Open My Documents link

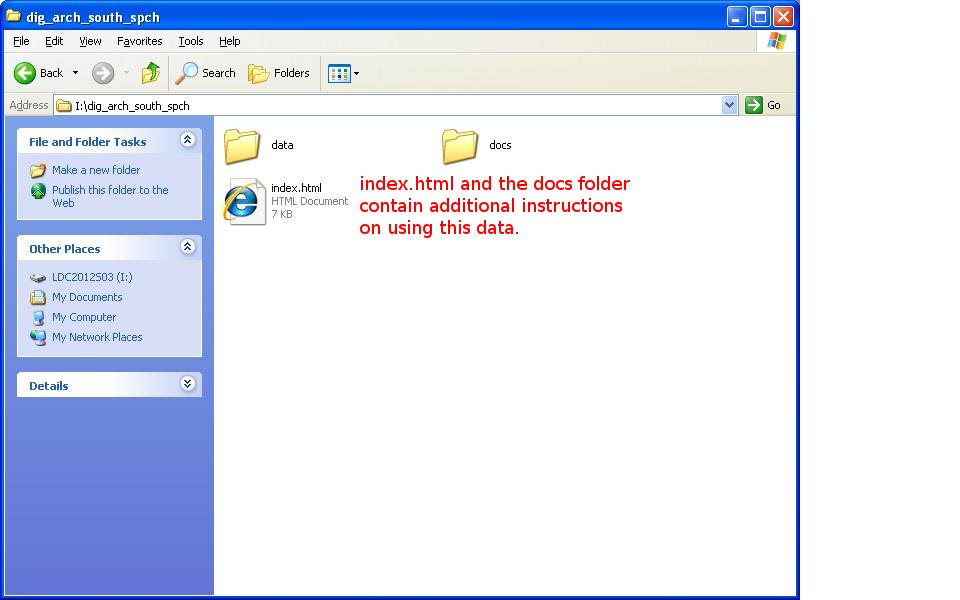click(x=87, y=297)
